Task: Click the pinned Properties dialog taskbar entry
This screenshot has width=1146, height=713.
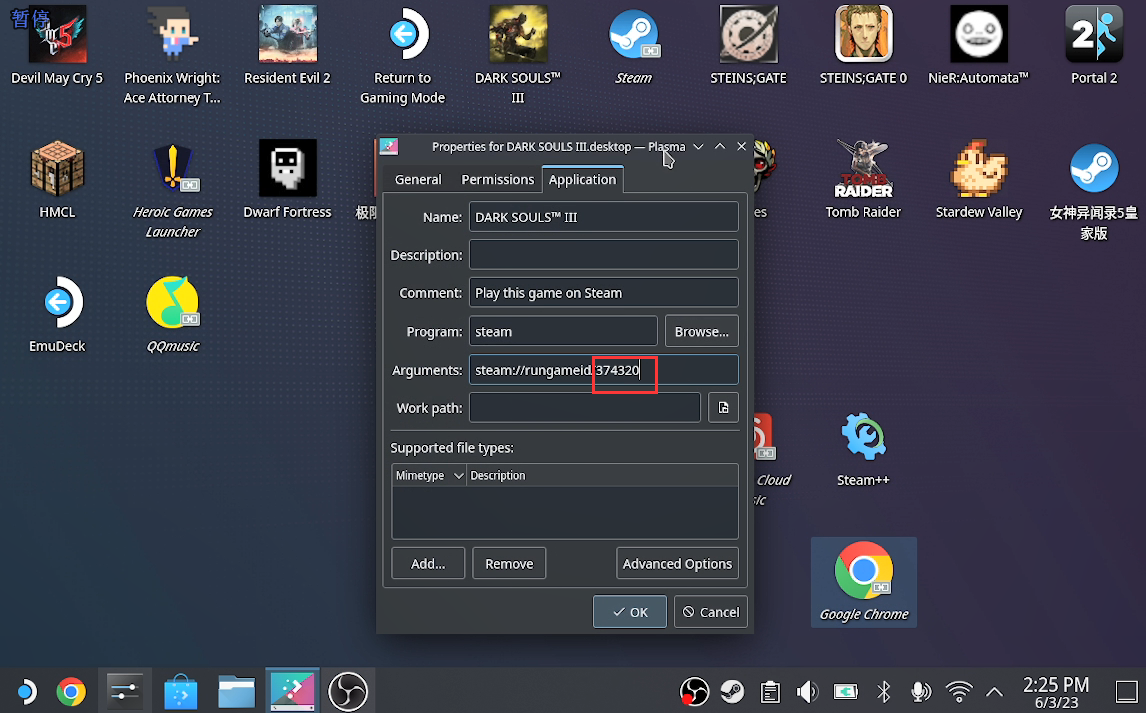Action: coord(292,691)
